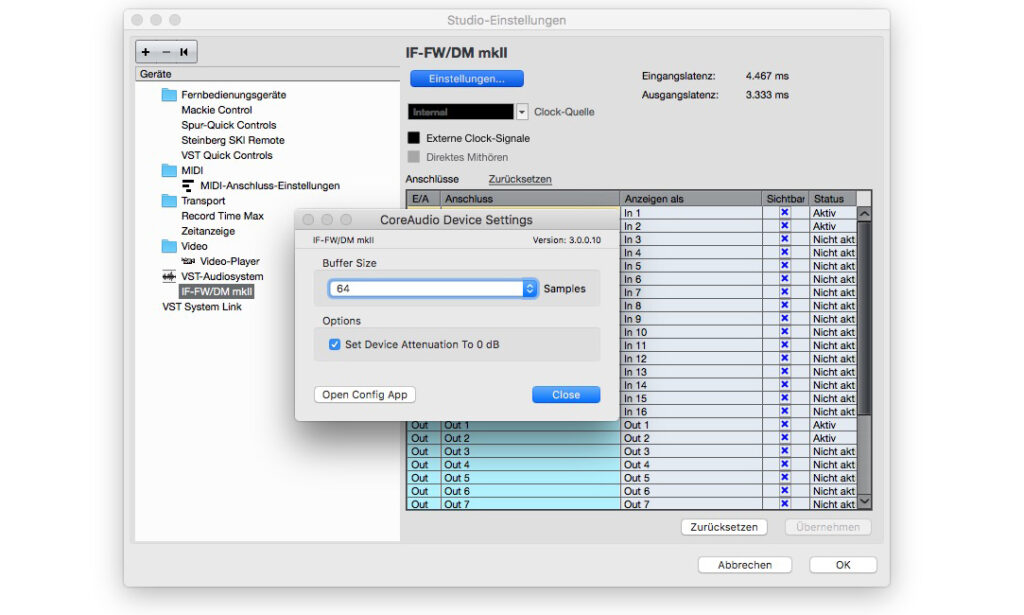This screenshot has width=1024, height=615.
Task: Click 'Out 7' in Anschluss column
Action: click(530, 504)
